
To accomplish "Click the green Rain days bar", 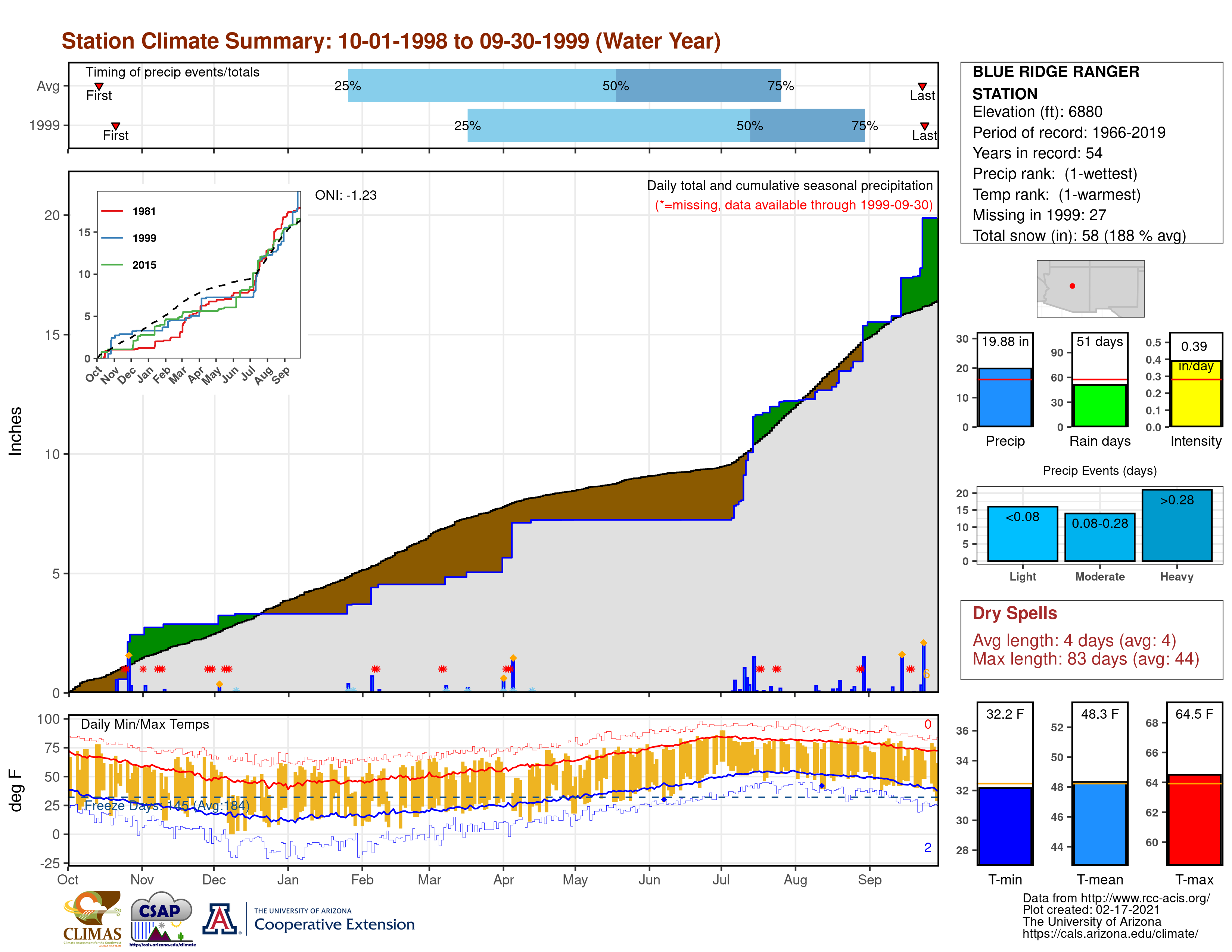I will (1100, 405).
